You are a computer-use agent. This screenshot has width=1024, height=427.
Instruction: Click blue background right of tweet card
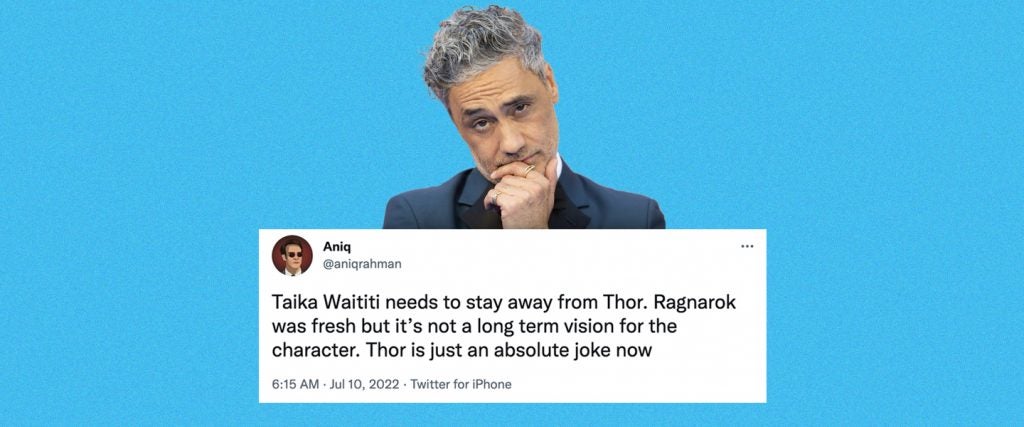[x=895, y=313]
